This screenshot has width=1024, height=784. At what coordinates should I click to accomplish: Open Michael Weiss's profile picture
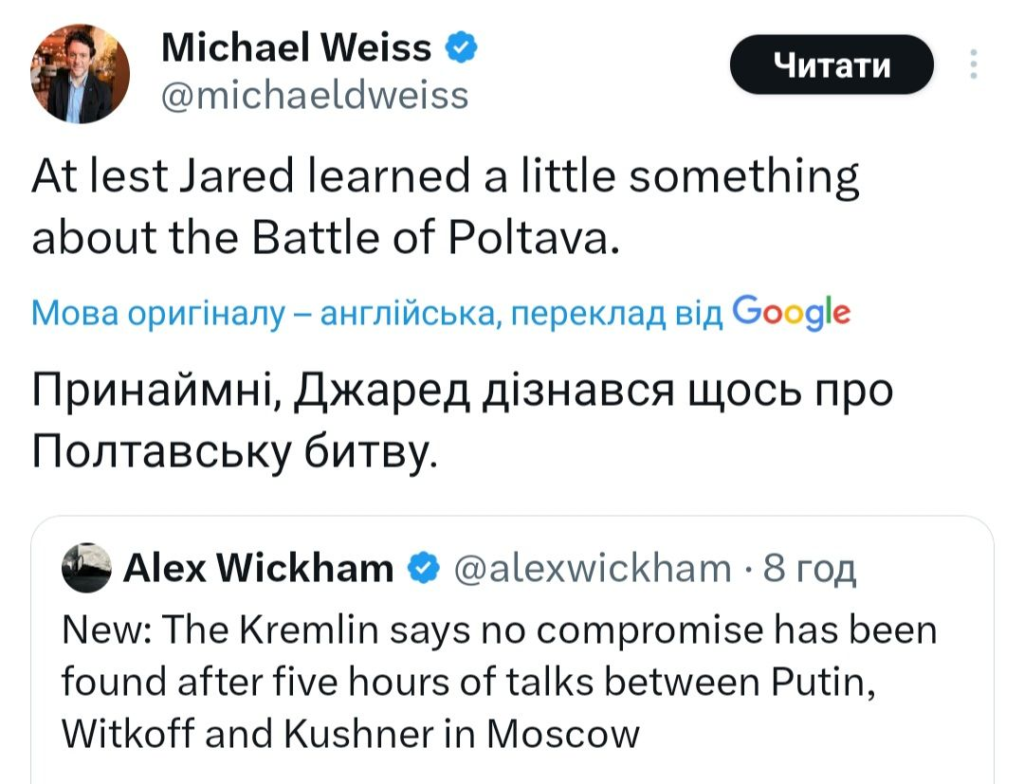[x=81, y=73]
